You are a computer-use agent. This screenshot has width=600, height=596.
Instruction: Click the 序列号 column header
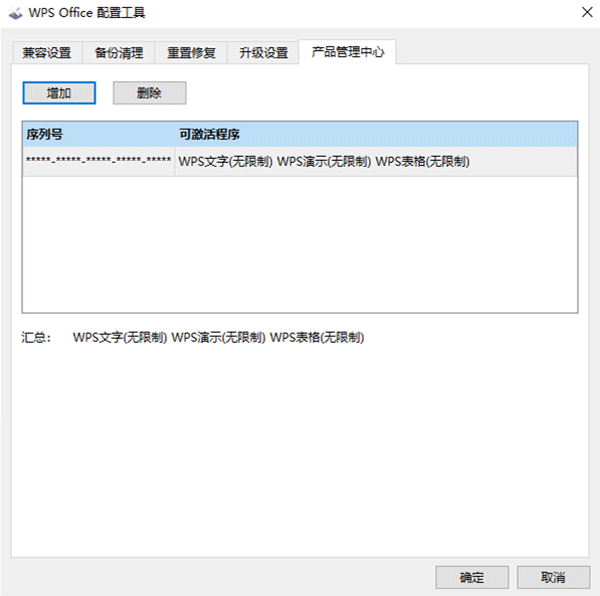coord(99,134)
